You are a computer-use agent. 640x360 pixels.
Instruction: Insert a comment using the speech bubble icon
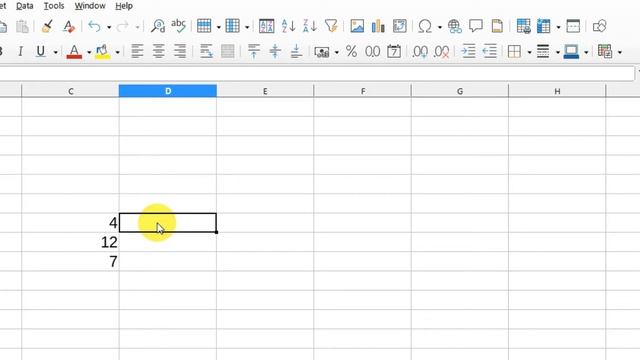click(476, 26)
